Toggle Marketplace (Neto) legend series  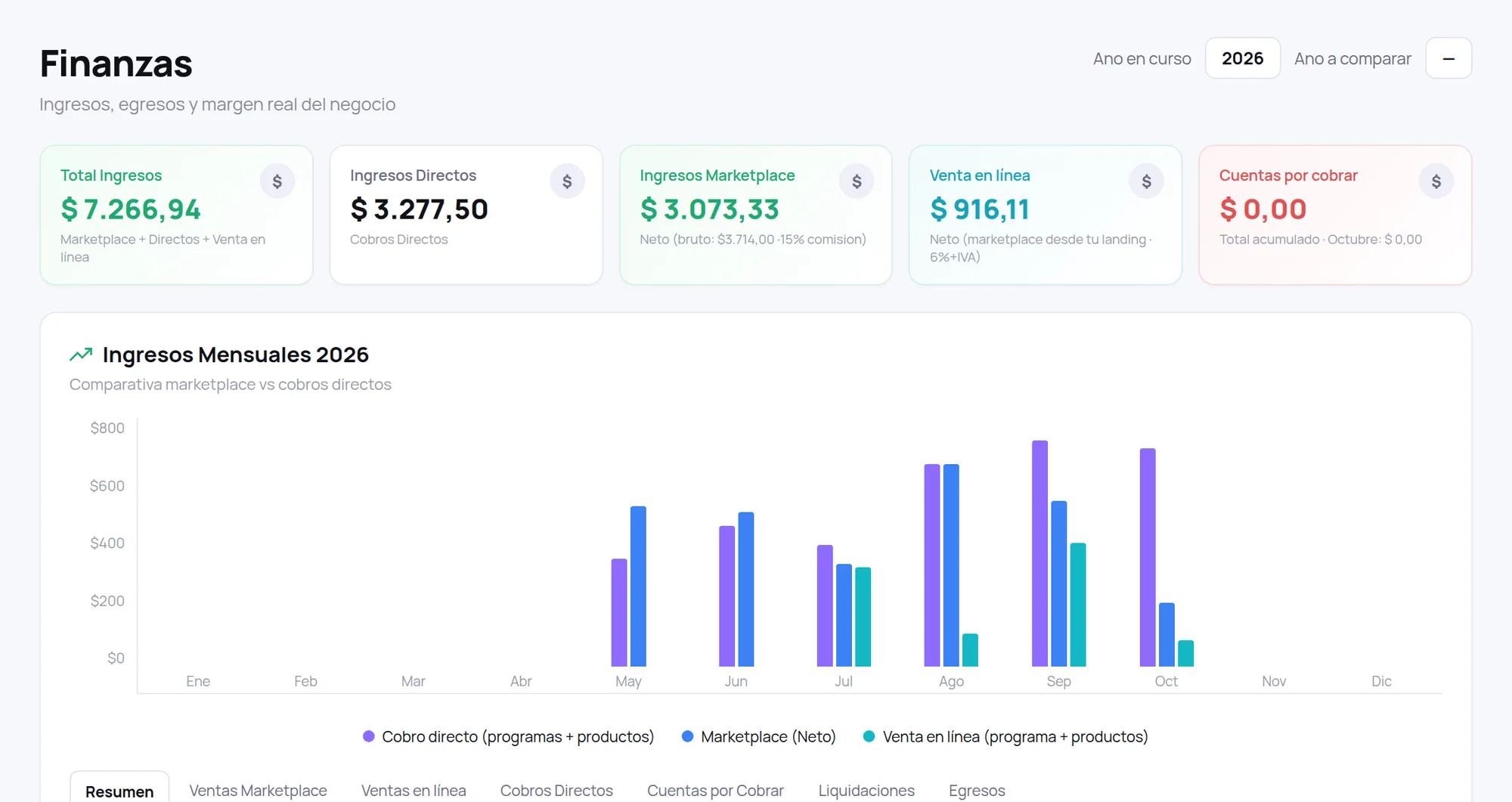click(x=758, y=736)
